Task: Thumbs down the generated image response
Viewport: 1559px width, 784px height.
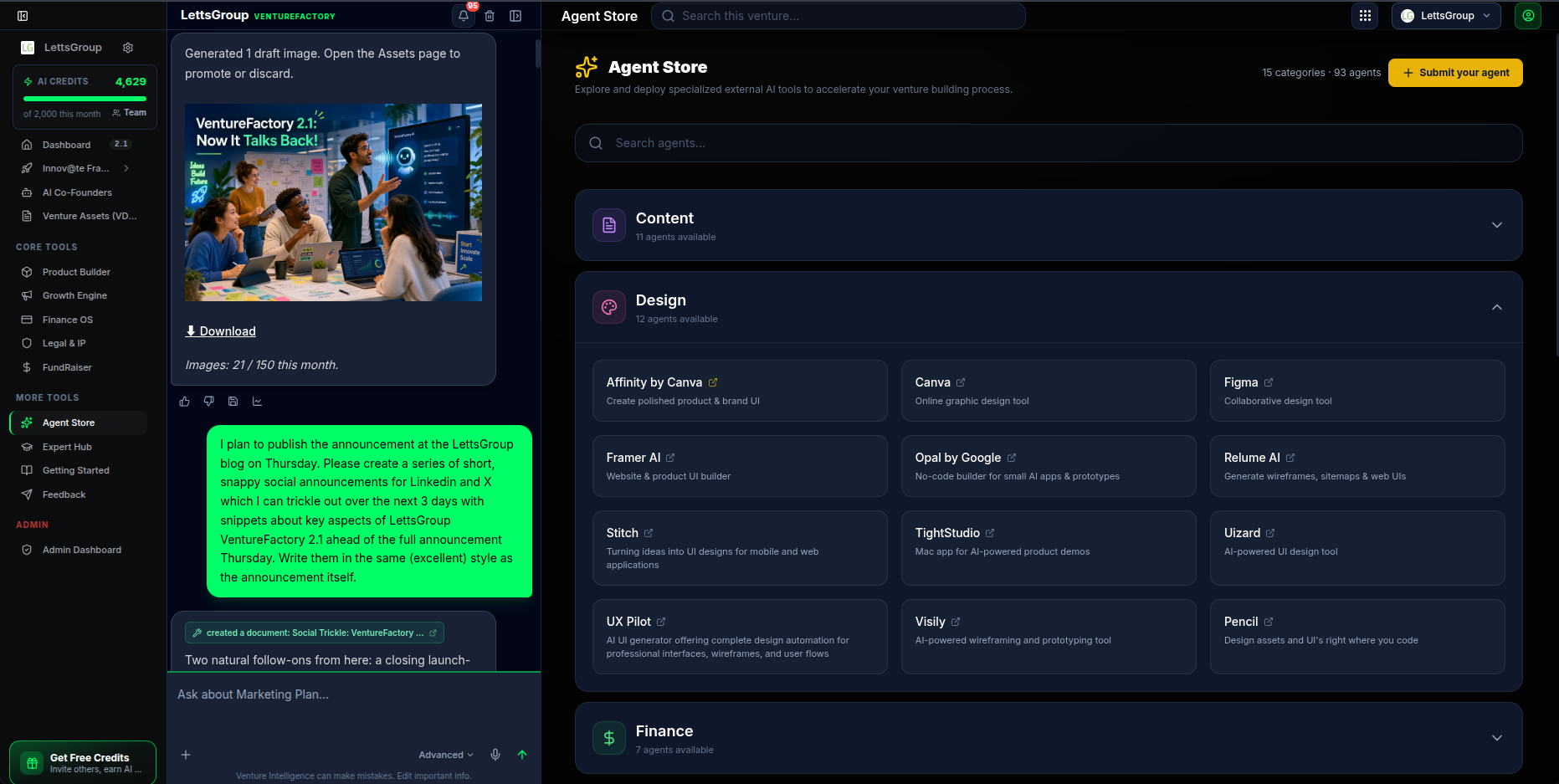Action: click(x=208, y=402)
